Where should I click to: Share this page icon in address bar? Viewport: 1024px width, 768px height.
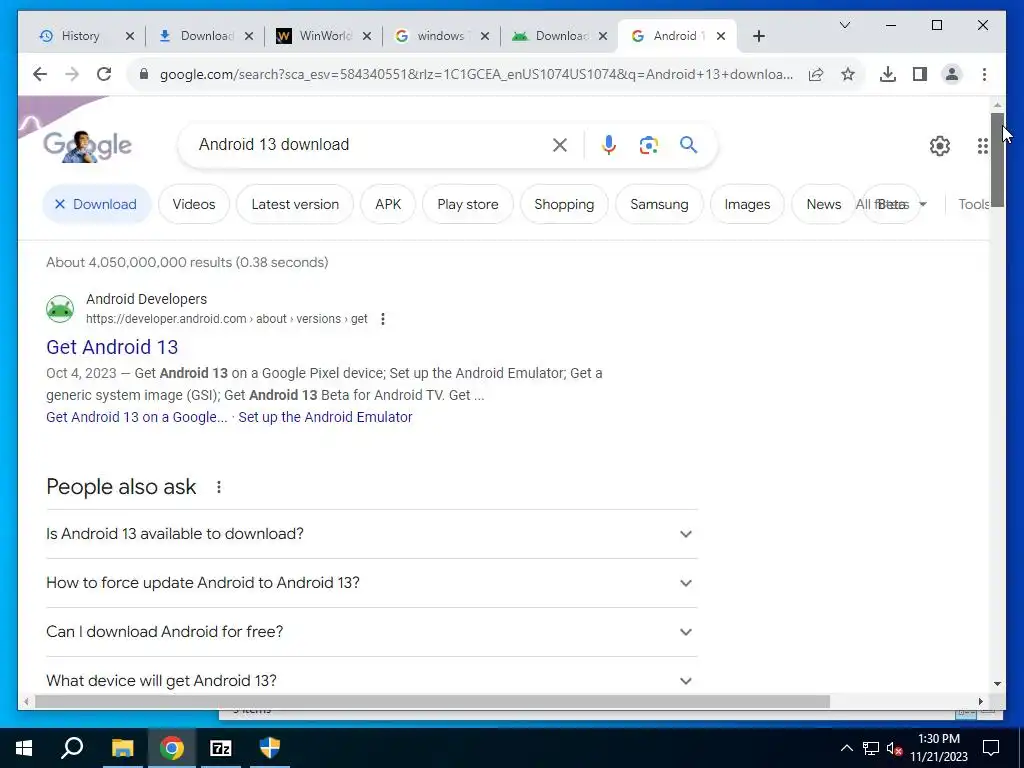[x=816, y=74]
